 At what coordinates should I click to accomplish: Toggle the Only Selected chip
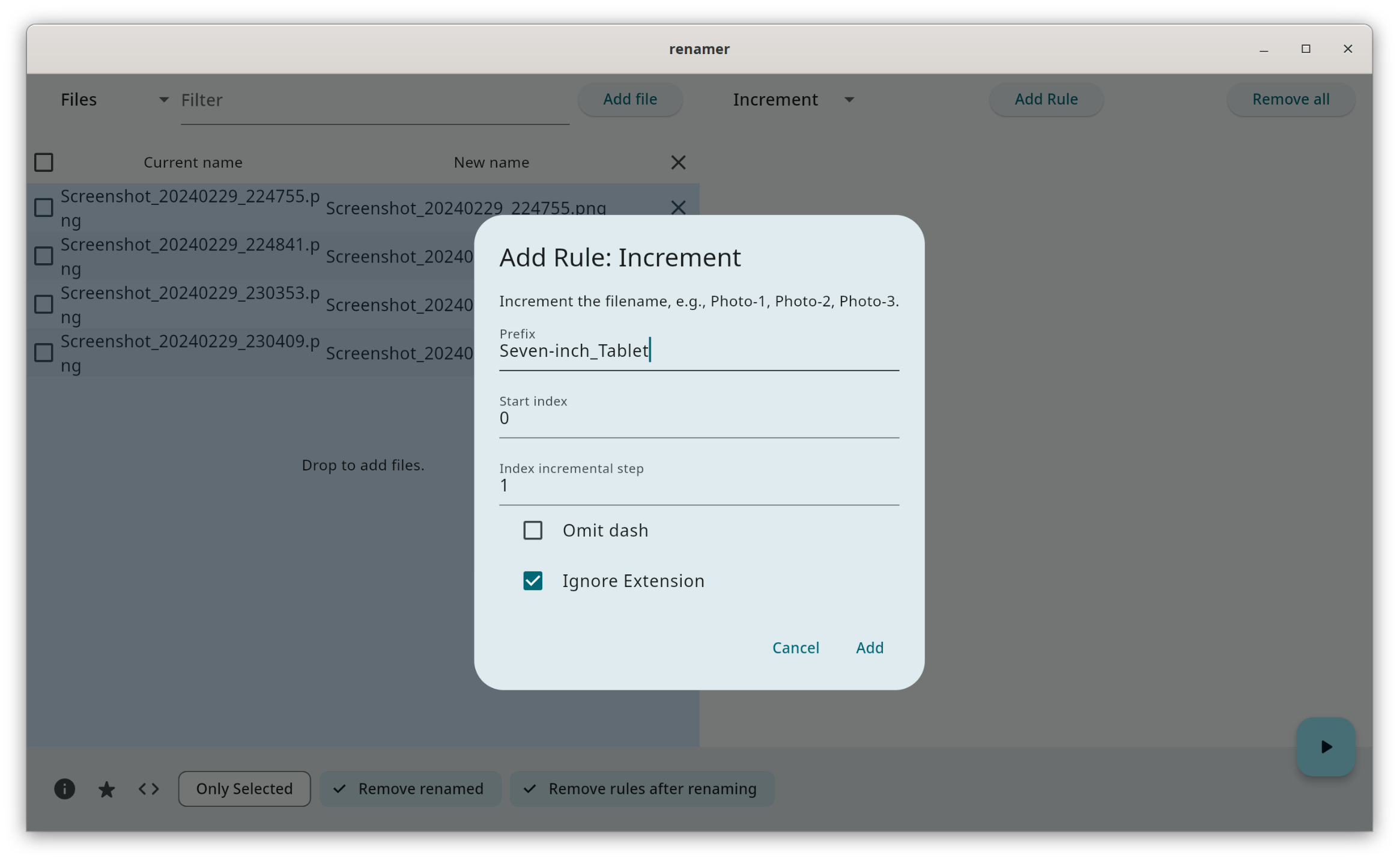244,788
